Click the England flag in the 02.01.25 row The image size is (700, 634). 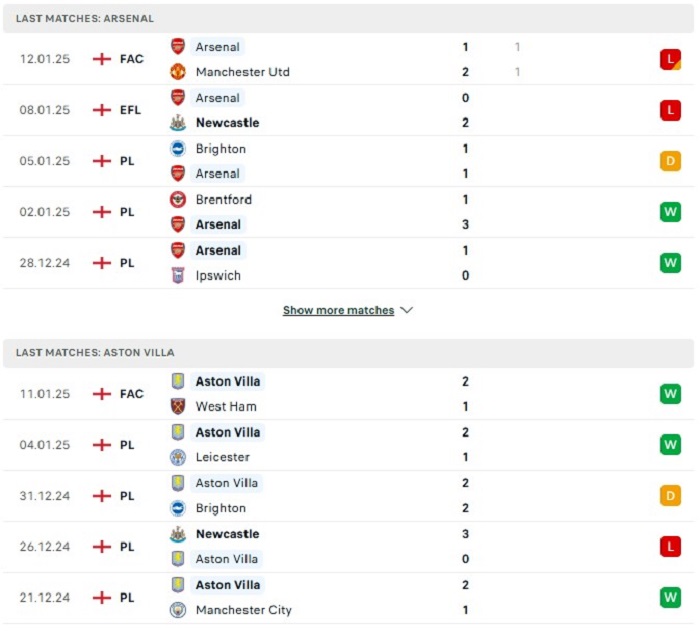pyautogui.click(x=101, y=212)
